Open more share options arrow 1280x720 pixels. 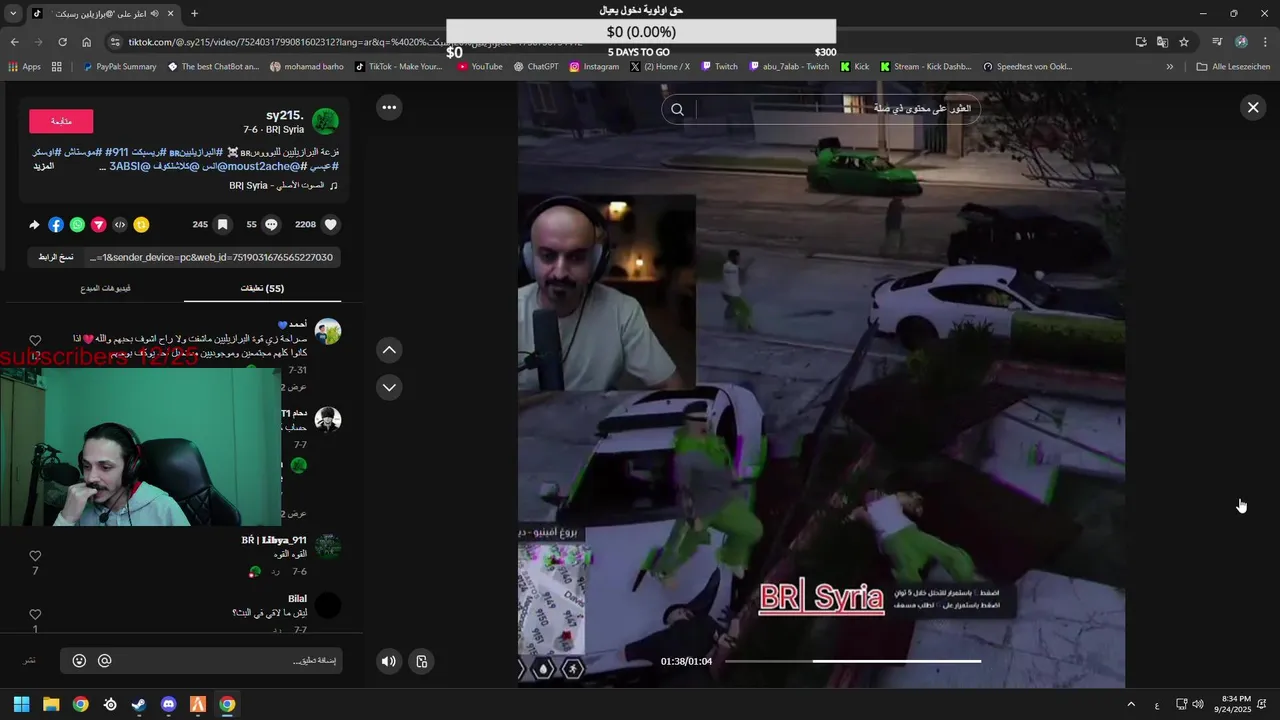(34, 225)
